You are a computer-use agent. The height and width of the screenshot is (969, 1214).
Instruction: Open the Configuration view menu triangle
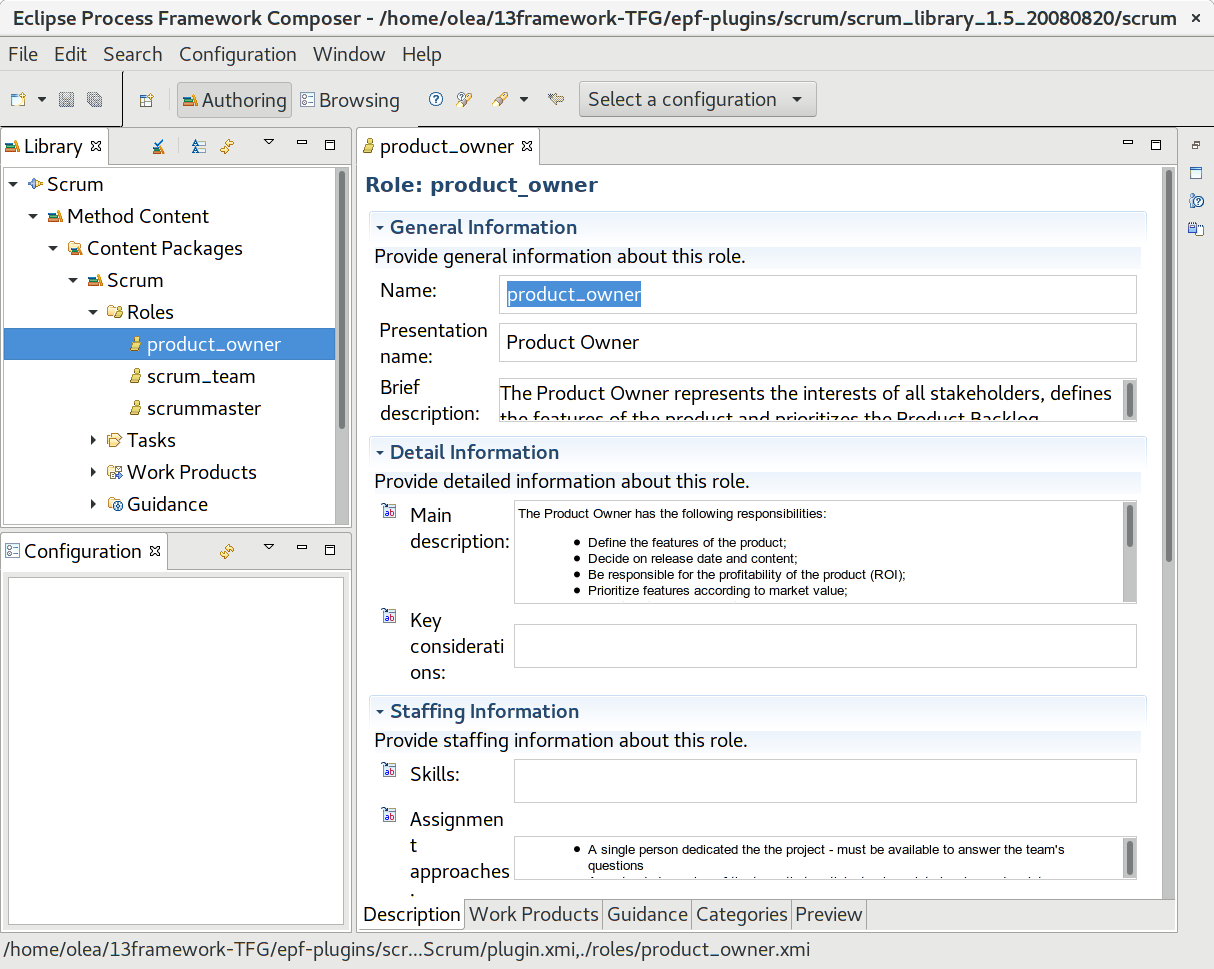coord(269,547)
